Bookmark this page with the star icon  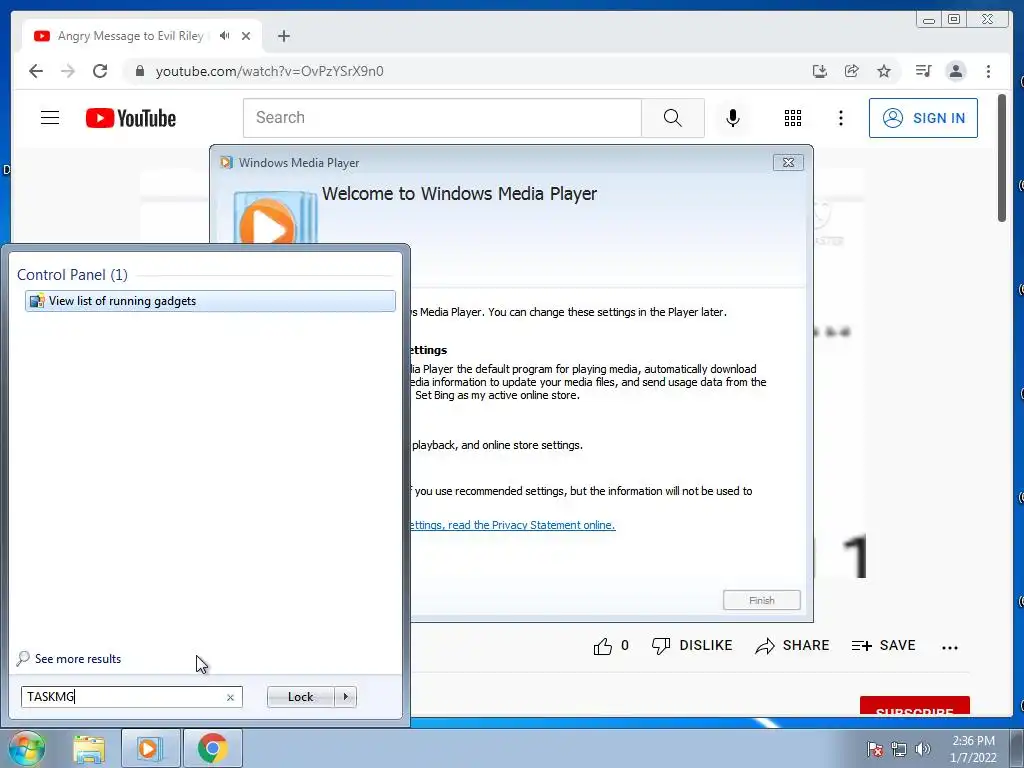(884, 71)
